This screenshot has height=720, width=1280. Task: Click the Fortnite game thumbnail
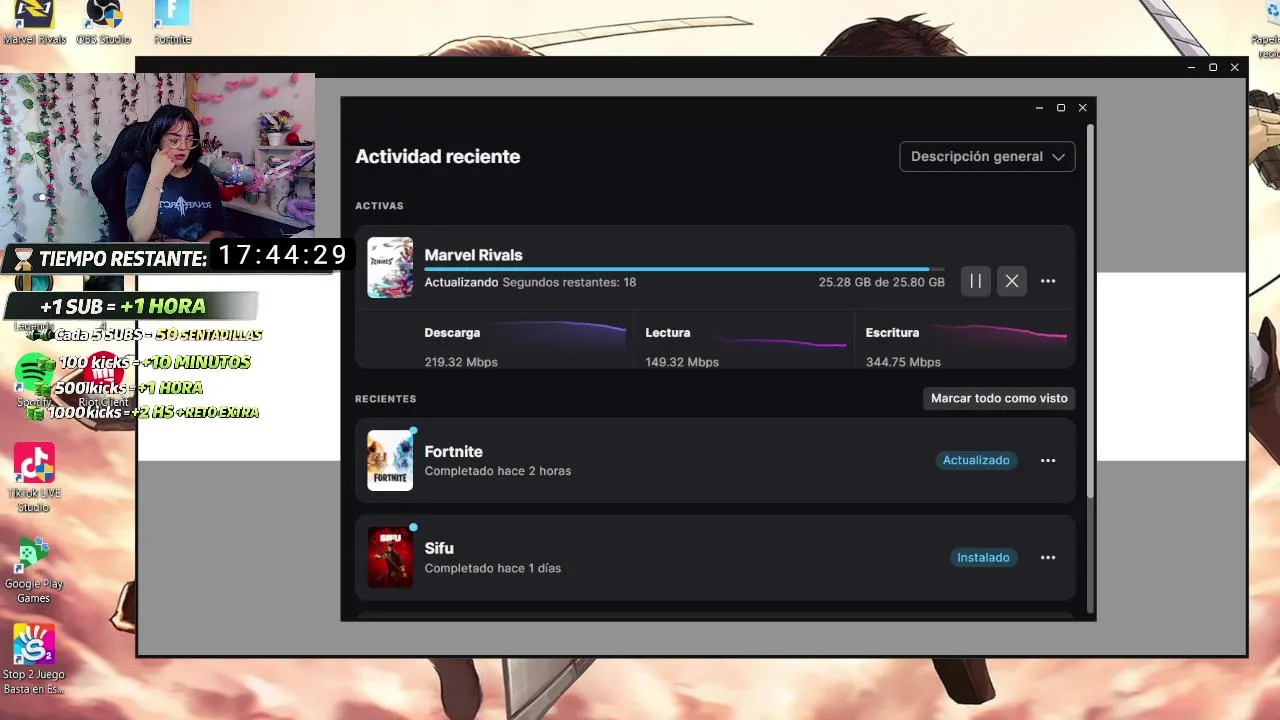(x=390, y=460)
